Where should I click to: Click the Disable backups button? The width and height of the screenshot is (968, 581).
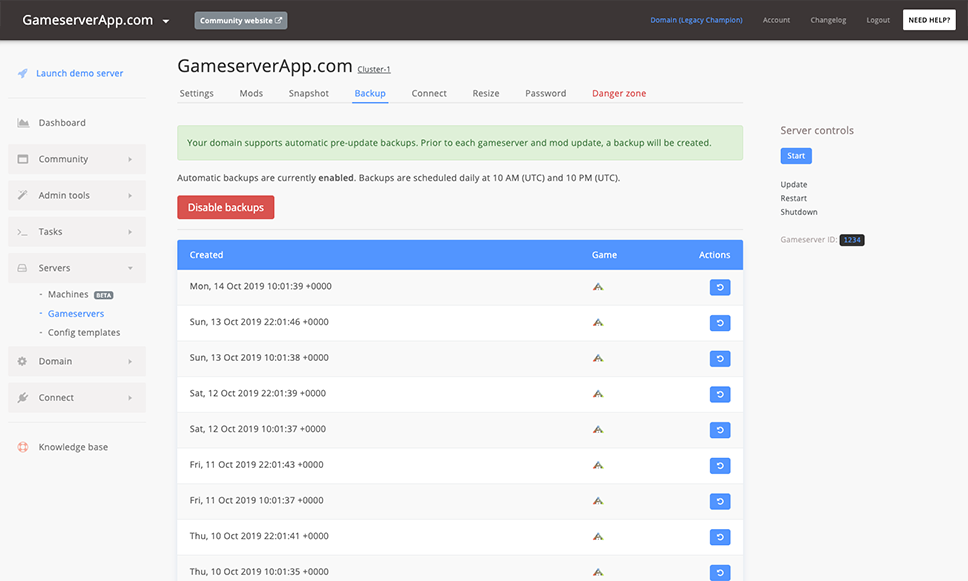[226, 207]
